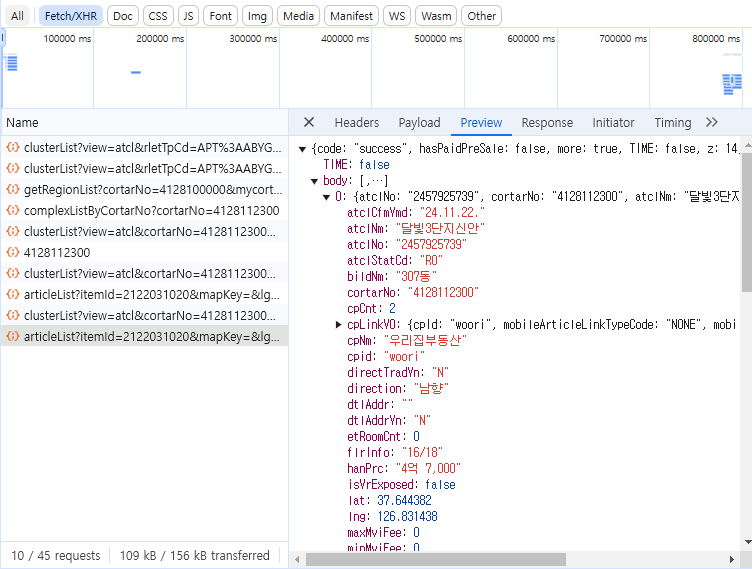This screenshot has width=752, height=569.
Task: Click the 400000 ms timeline marker
Action: pos(345,38)
